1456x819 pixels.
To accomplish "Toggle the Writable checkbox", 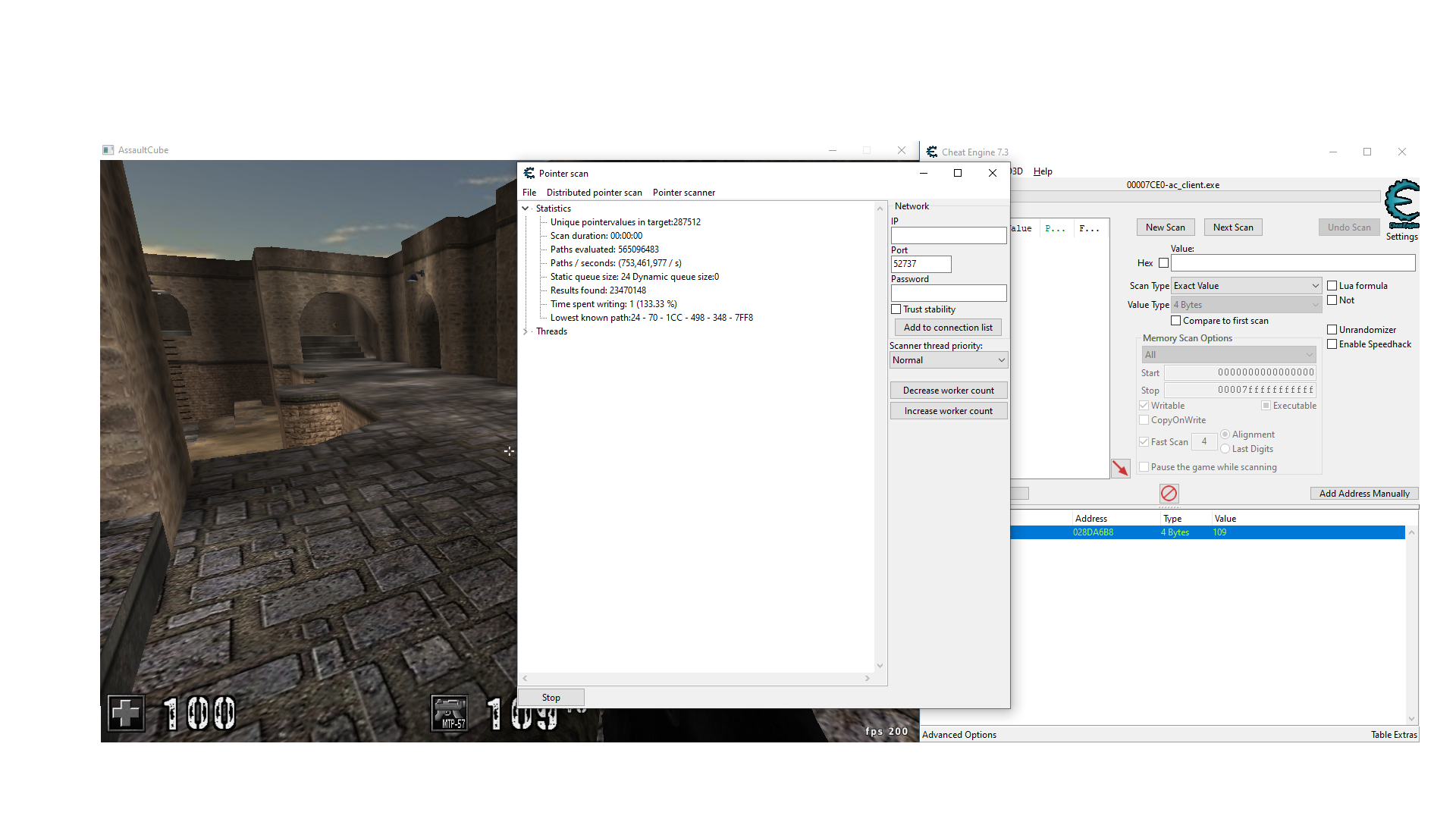I will pyautogui.click(x=1144, y=406).
